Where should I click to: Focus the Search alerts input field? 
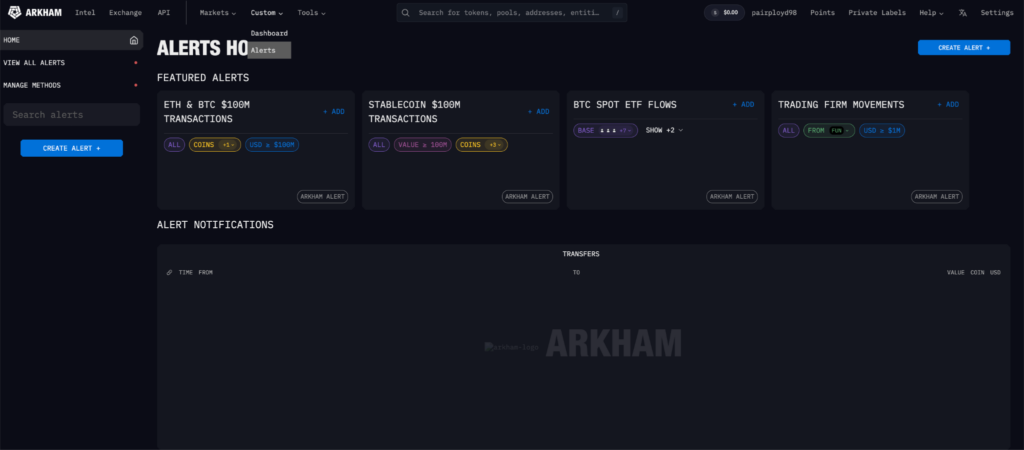[71, 115]
